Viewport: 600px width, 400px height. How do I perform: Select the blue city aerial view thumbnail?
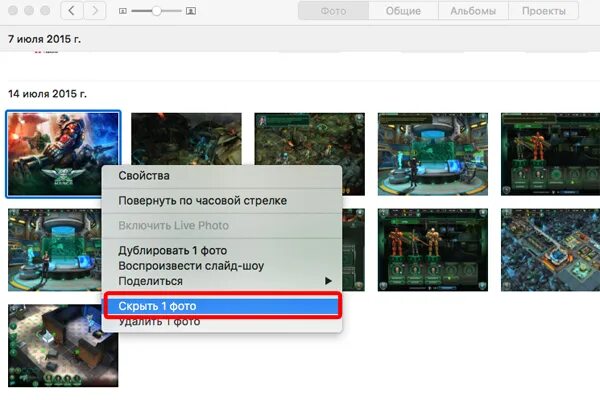click(x=550, y=250)
